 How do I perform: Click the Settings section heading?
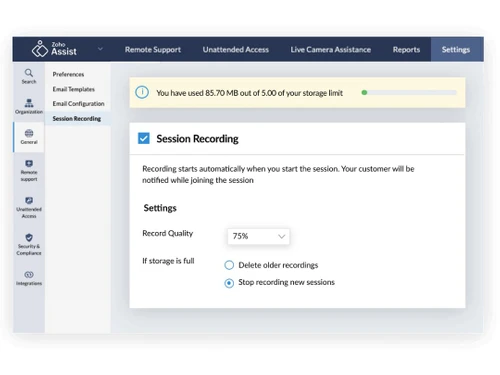tap(160, 208)
